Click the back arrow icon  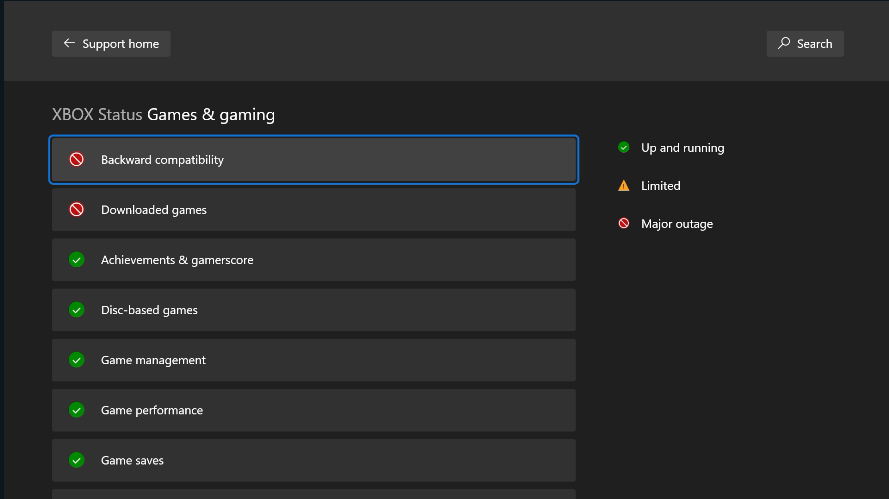69,43
